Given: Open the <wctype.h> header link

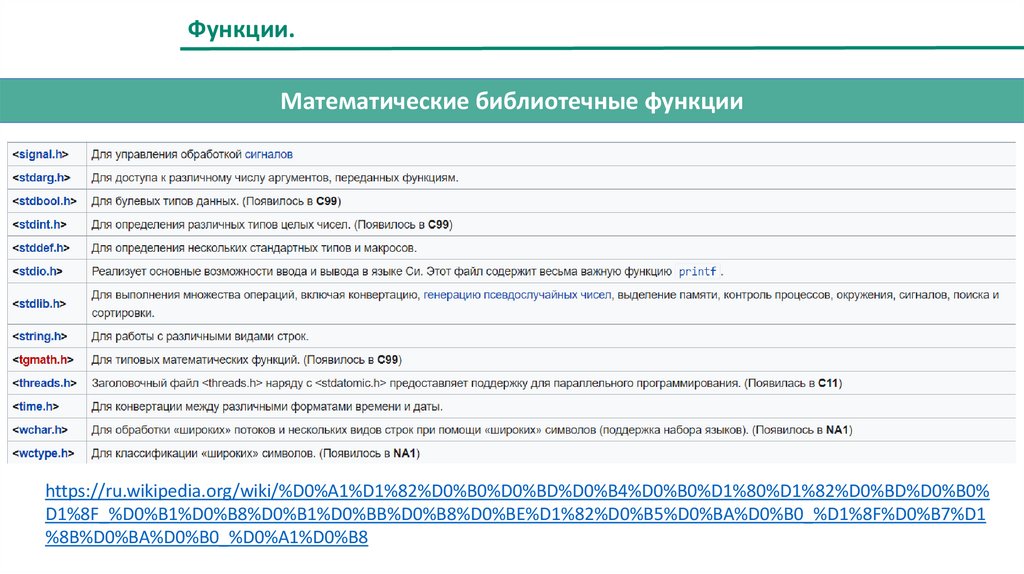Looking at the screenshot, I should tap(43, 453).
